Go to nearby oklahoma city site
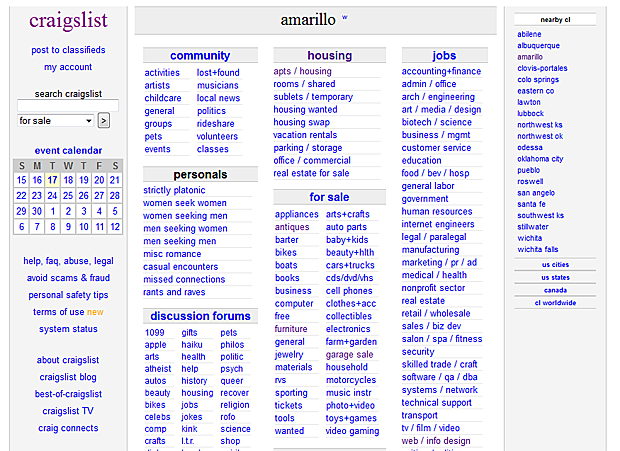 540,159
